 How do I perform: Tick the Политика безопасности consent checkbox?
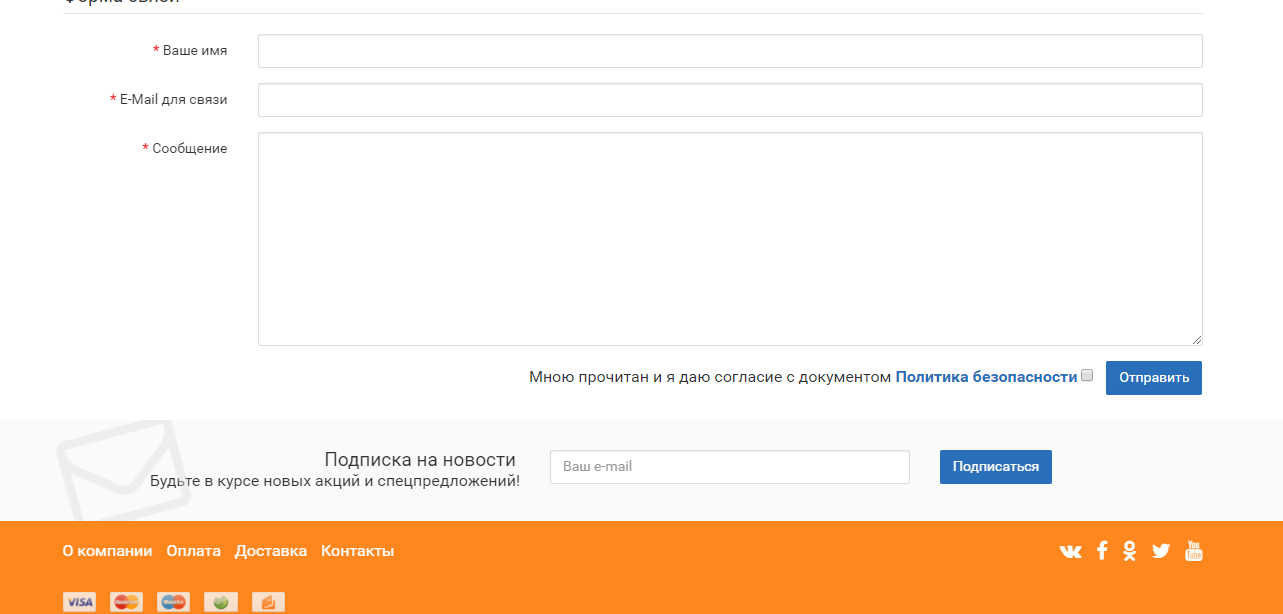point(1087,376)
